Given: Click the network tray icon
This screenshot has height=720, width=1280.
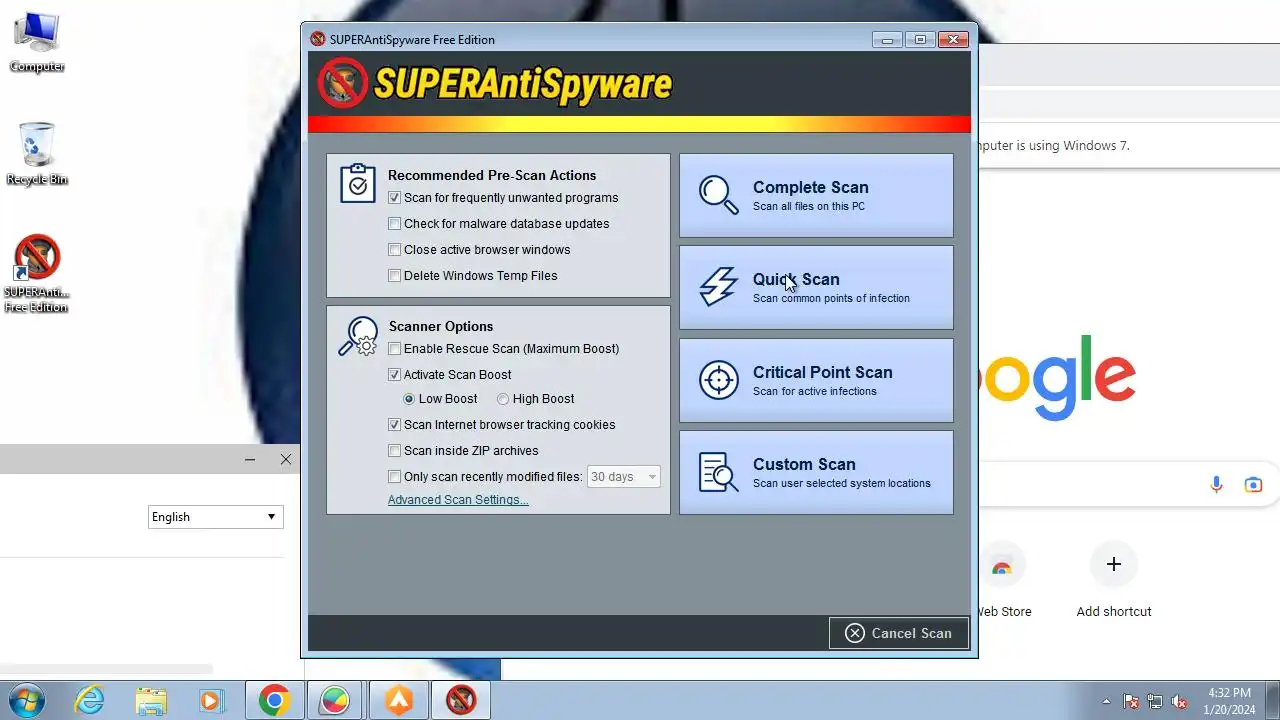Looking at the screenshot, I should point(1155,701).
